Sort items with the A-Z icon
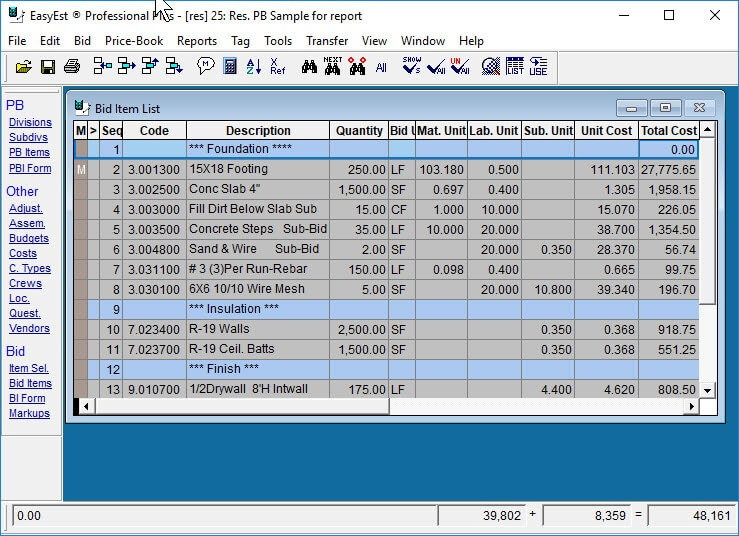739x536 pixels. [x=254, y=66]
